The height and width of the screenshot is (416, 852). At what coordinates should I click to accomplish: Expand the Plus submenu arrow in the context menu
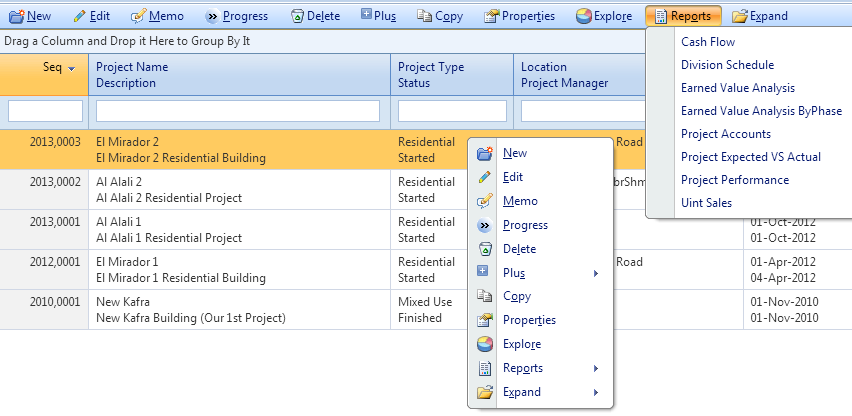pyautogui.click(x=596, y=273)
